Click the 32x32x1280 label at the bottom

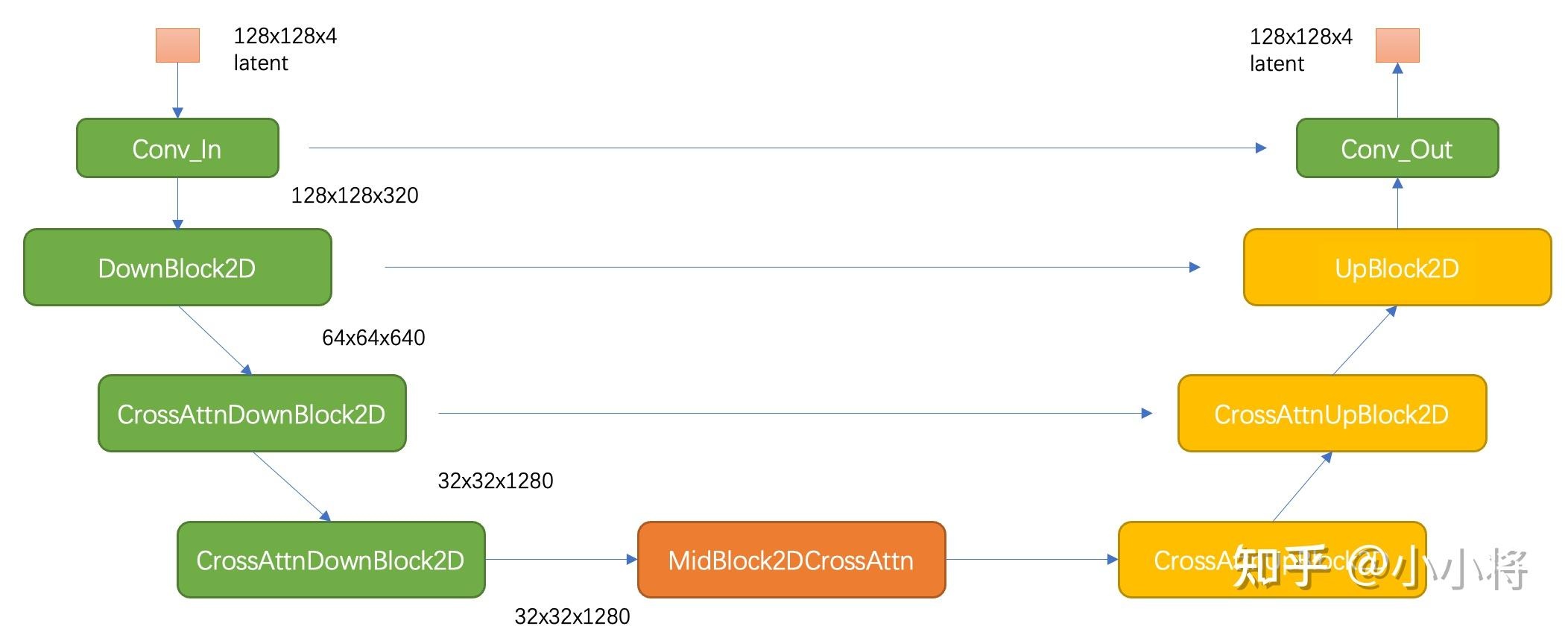pos(572,616)
